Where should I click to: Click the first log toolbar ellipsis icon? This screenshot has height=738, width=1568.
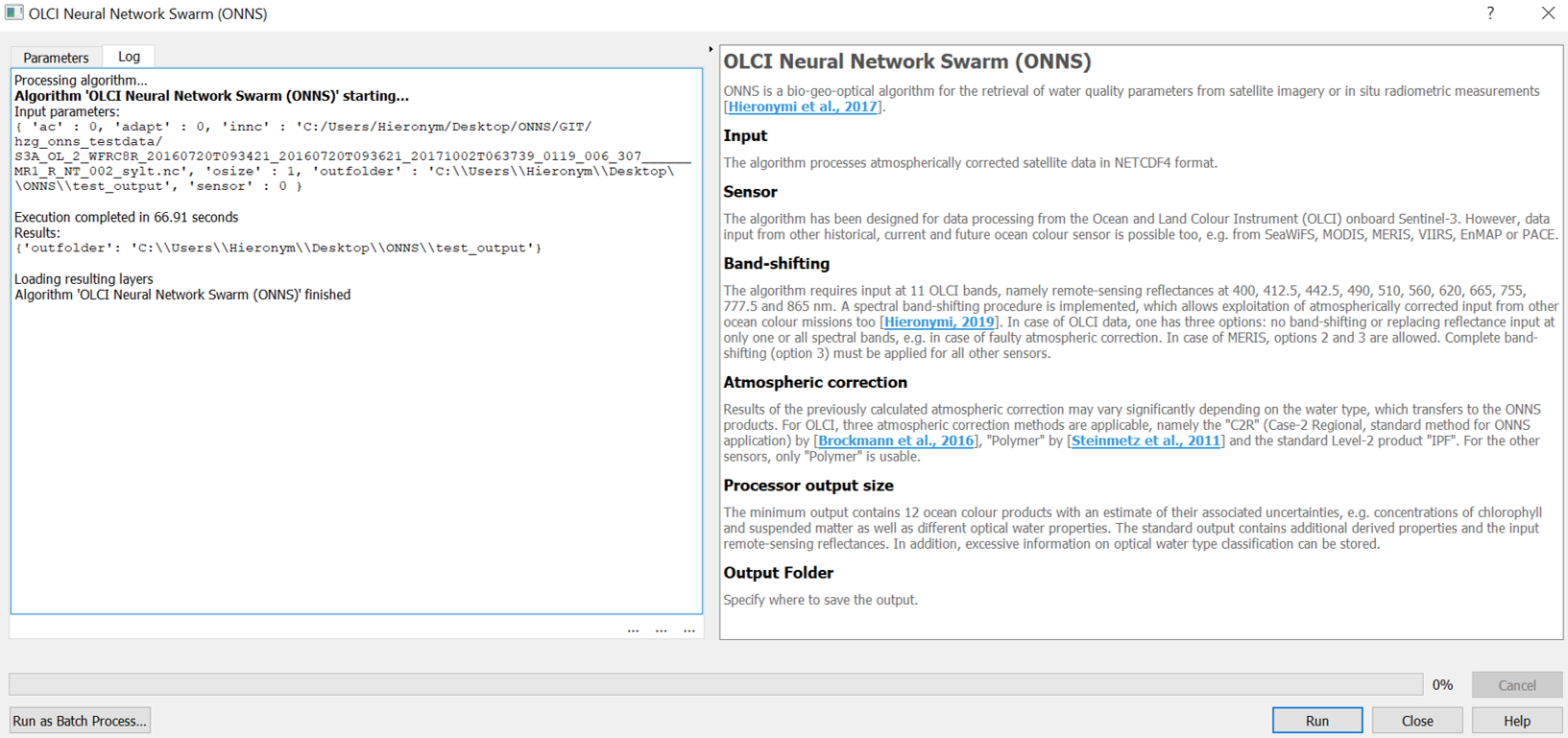pos(633,631)
